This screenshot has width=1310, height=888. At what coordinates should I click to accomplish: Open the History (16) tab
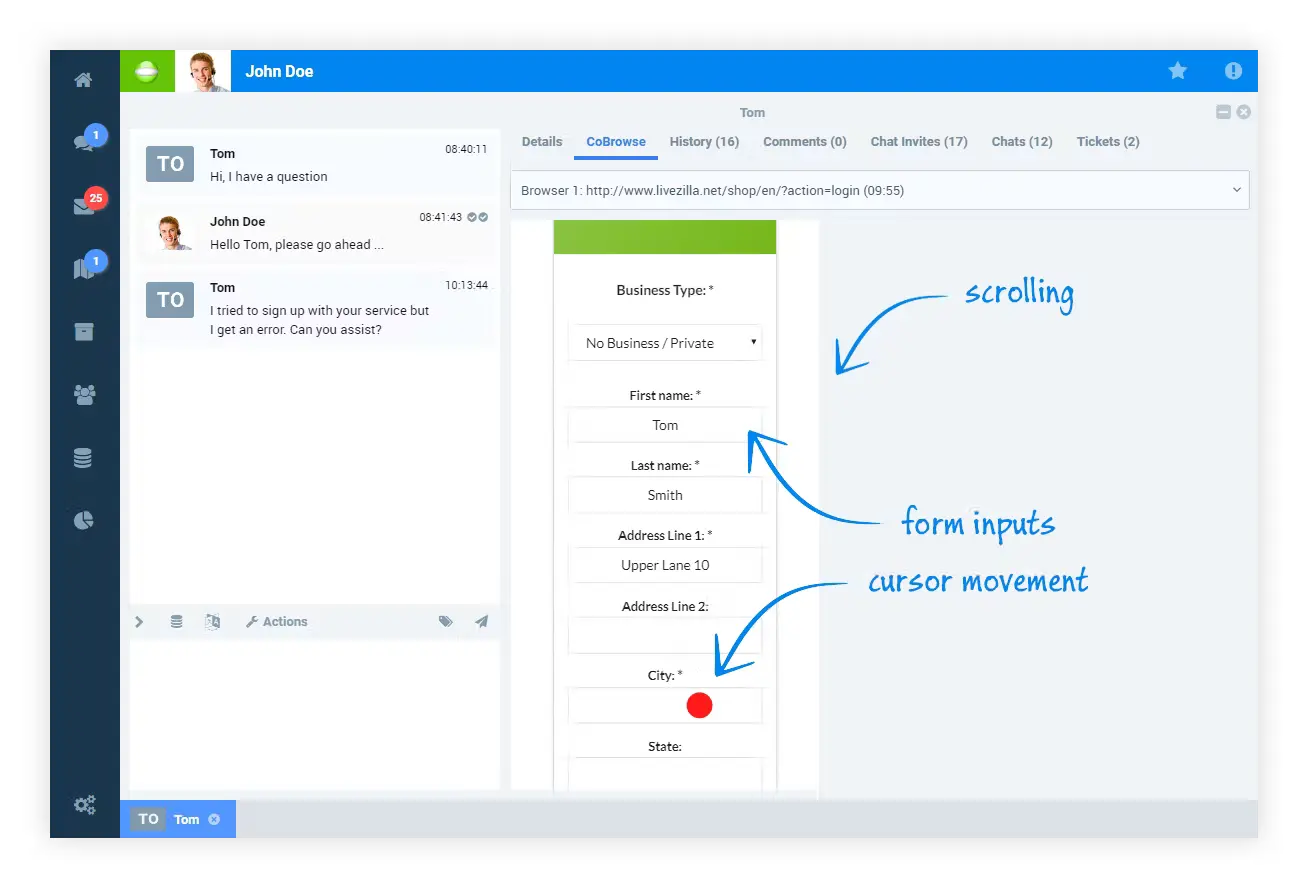pyautogui.click(x=704, y=142)
